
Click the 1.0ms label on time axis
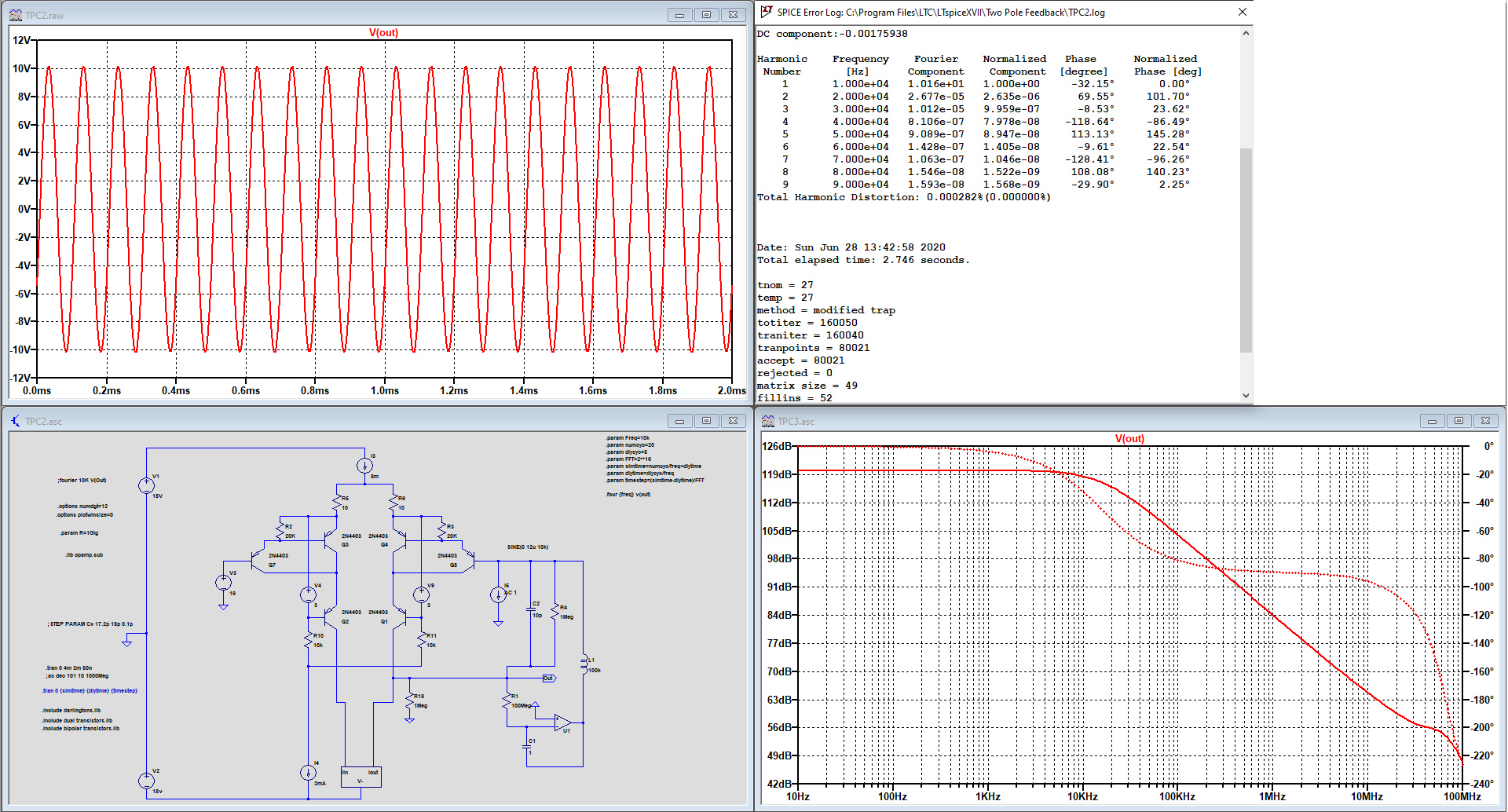(x=385, y=391)
